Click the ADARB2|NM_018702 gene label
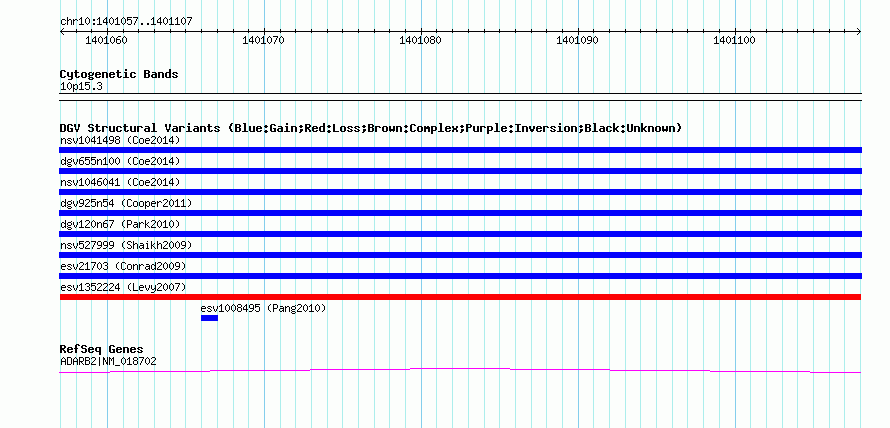Screen dimensions: 890x428 [x=108, y=361]
